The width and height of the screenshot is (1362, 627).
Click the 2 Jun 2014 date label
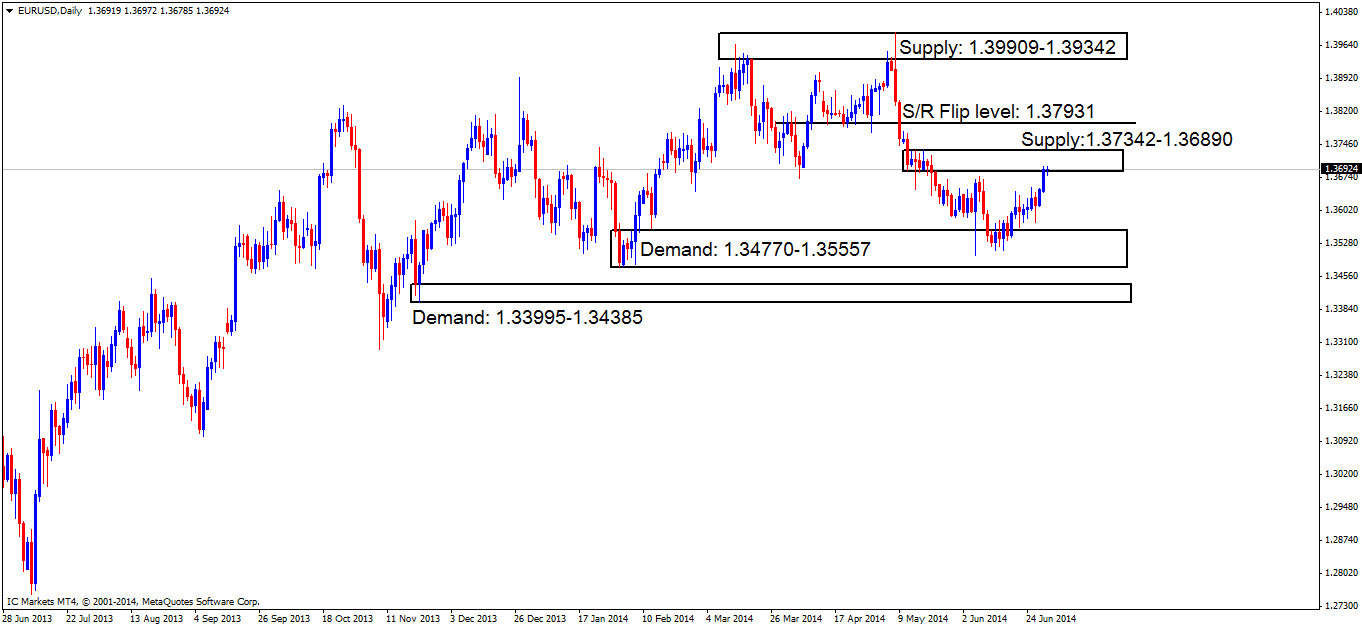coord(985,619)
